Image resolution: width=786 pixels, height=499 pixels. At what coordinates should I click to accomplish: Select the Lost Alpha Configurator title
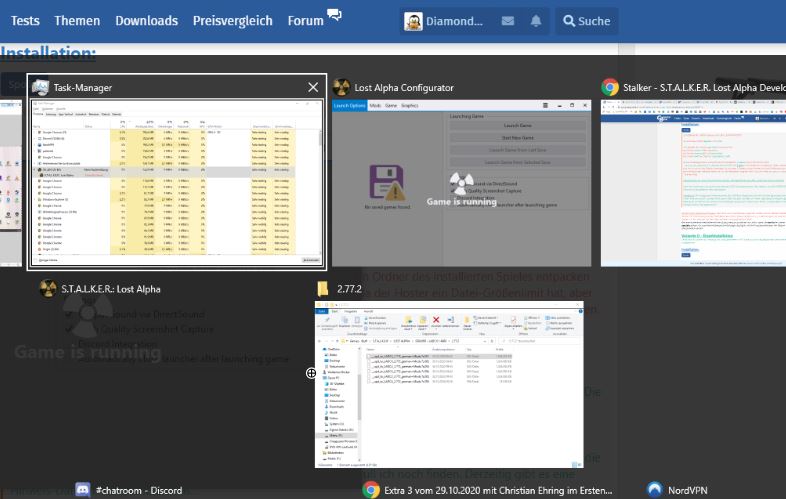pyautogui.click(x=404, y=88)
